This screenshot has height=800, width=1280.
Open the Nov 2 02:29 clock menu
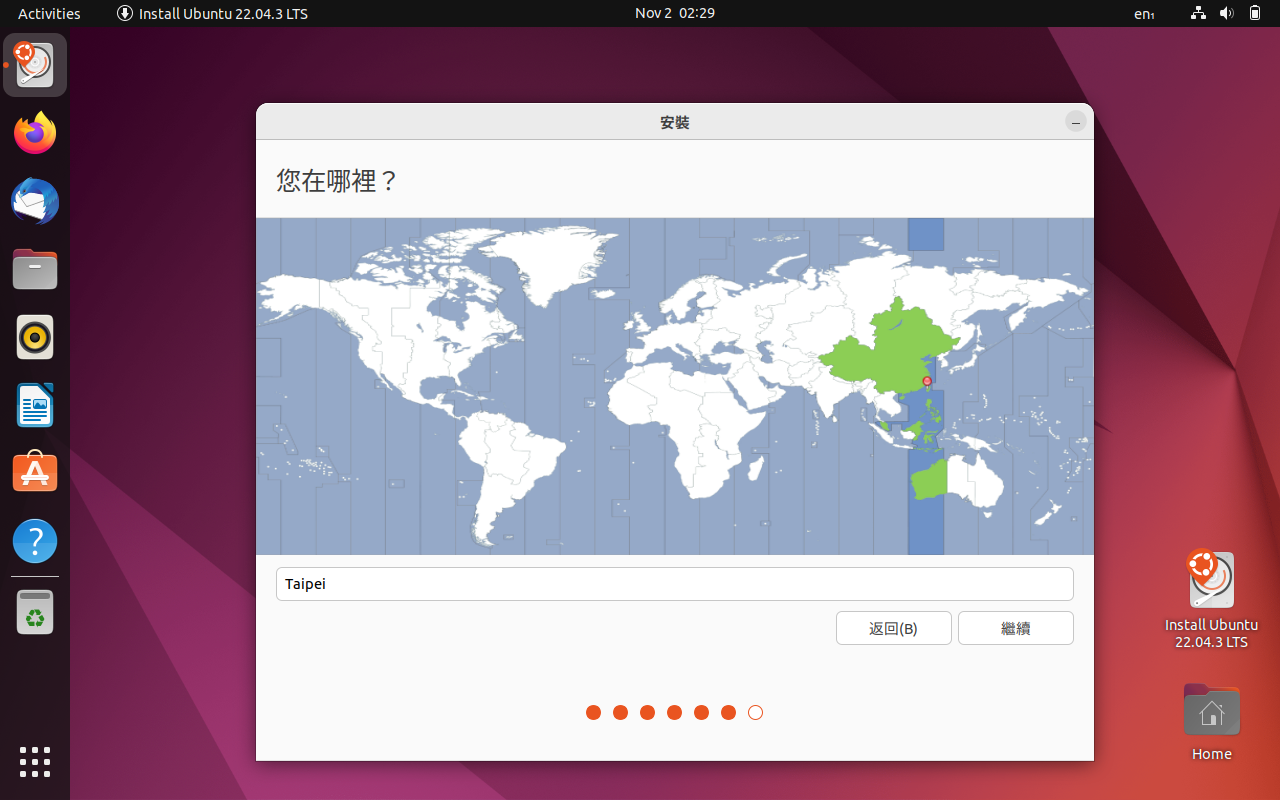coord(675,13)
